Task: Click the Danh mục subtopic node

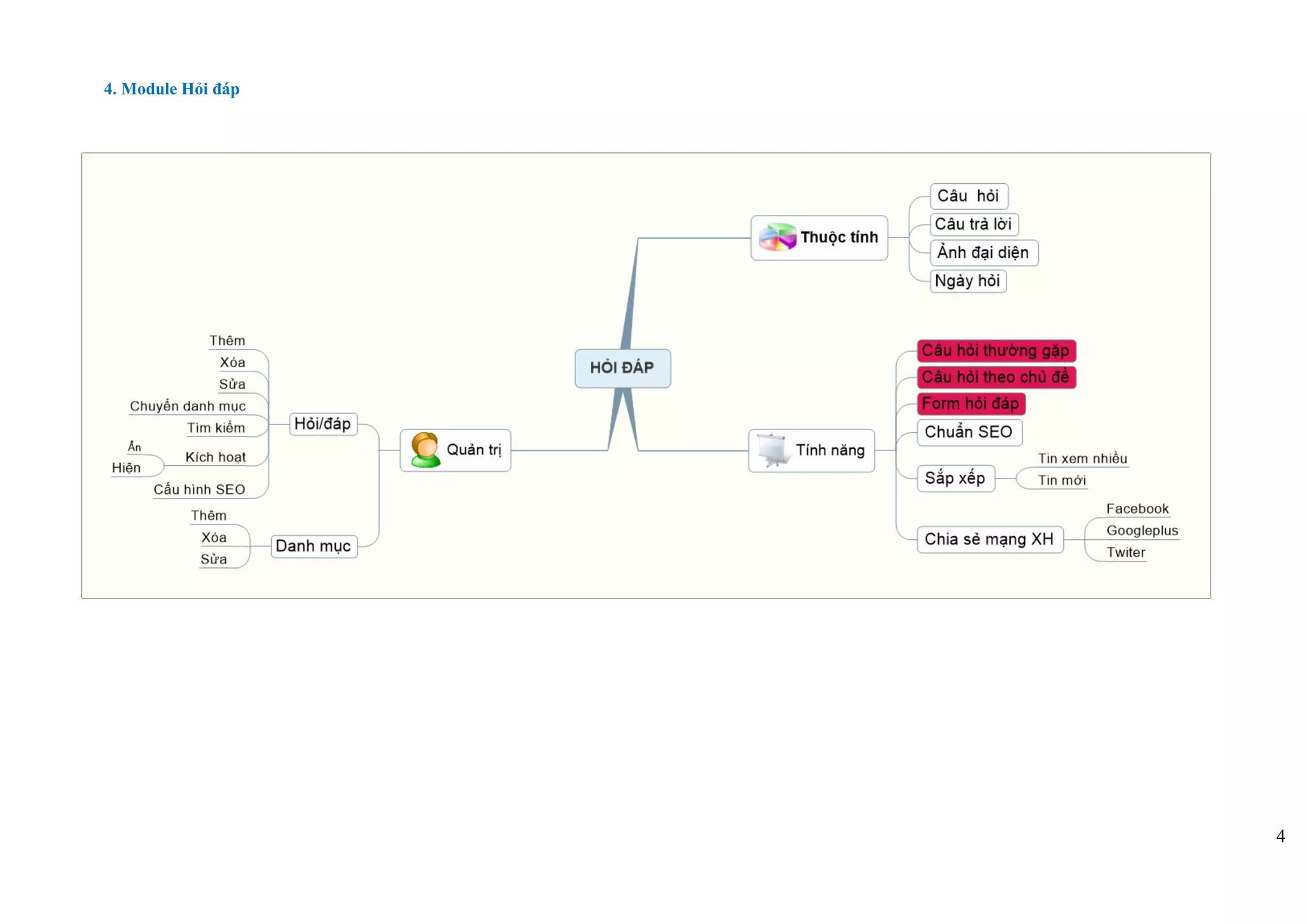Action: [313, 546]
